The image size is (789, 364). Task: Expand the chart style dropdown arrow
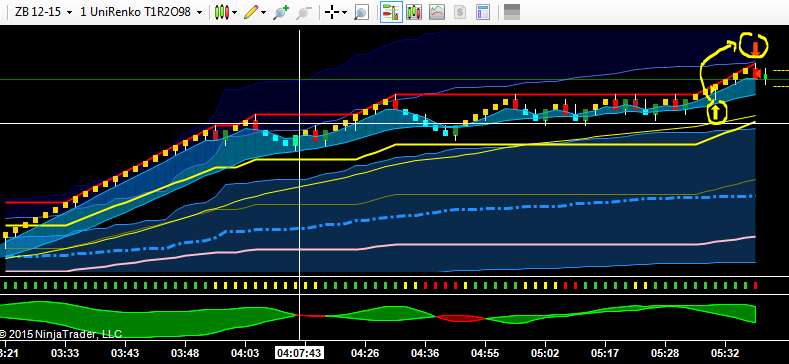[235, 13]
